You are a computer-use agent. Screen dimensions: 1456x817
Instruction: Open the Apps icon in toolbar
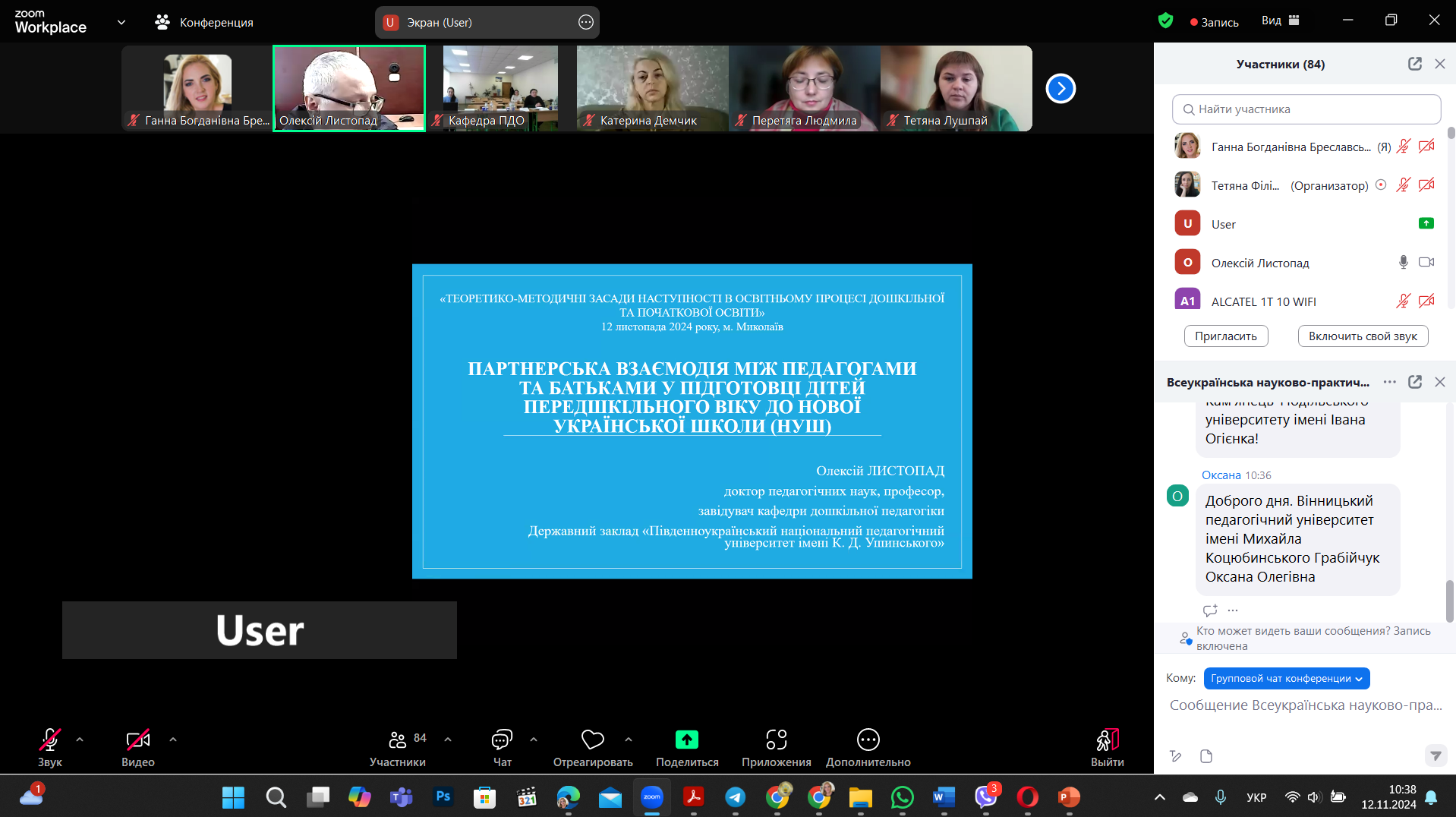click(776, 740)
